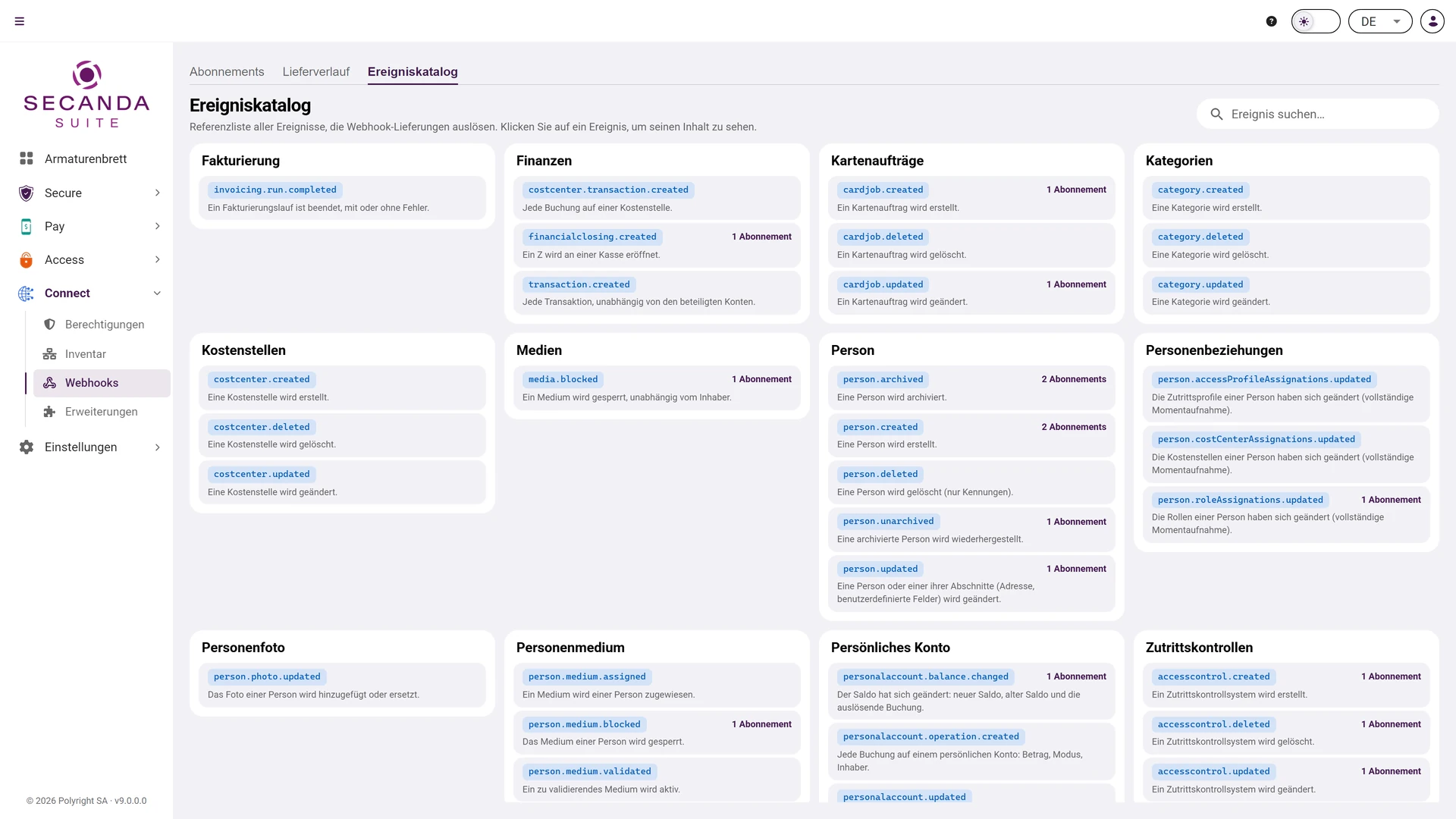Image resolution: width=1456 pixels, height=819 pixels.
Task: Expand the Access menu chevron
Action: point(157,259)
